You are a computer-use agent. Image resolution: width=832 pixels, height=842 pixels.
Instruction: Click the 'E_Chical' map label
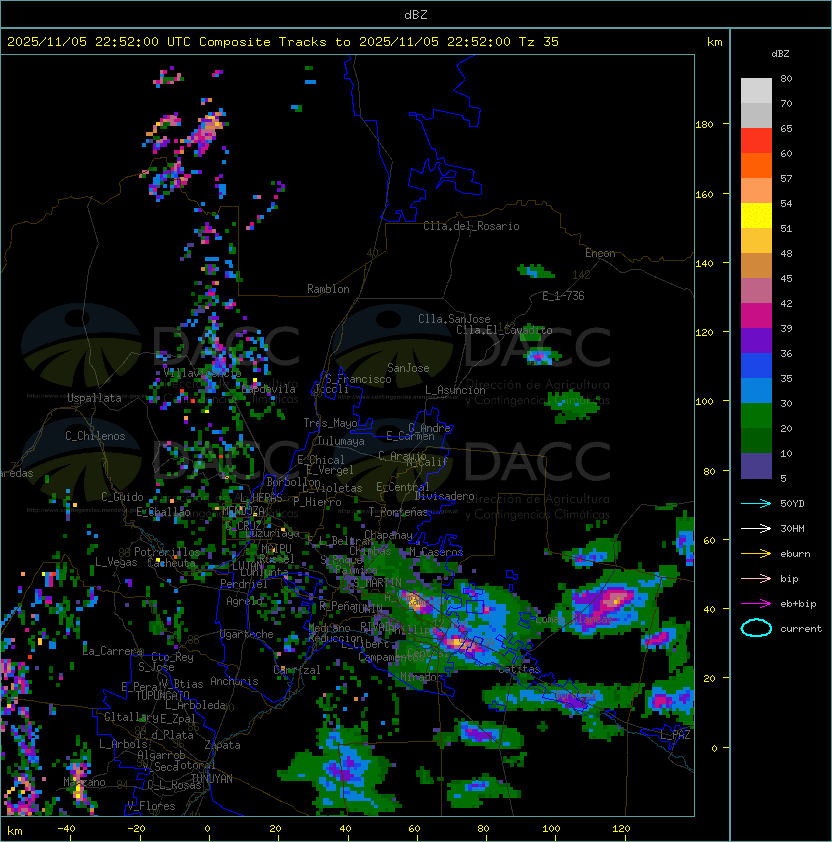tap(321, 460)
